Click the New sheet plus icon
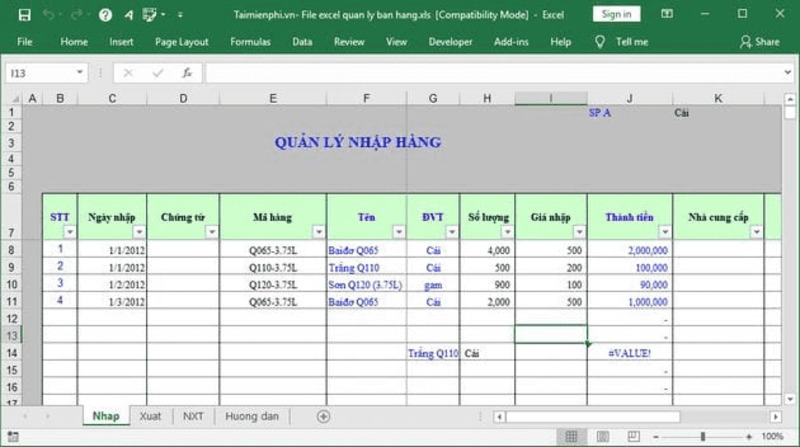This screenshot has width=800, height=447. tap(323, 416)
